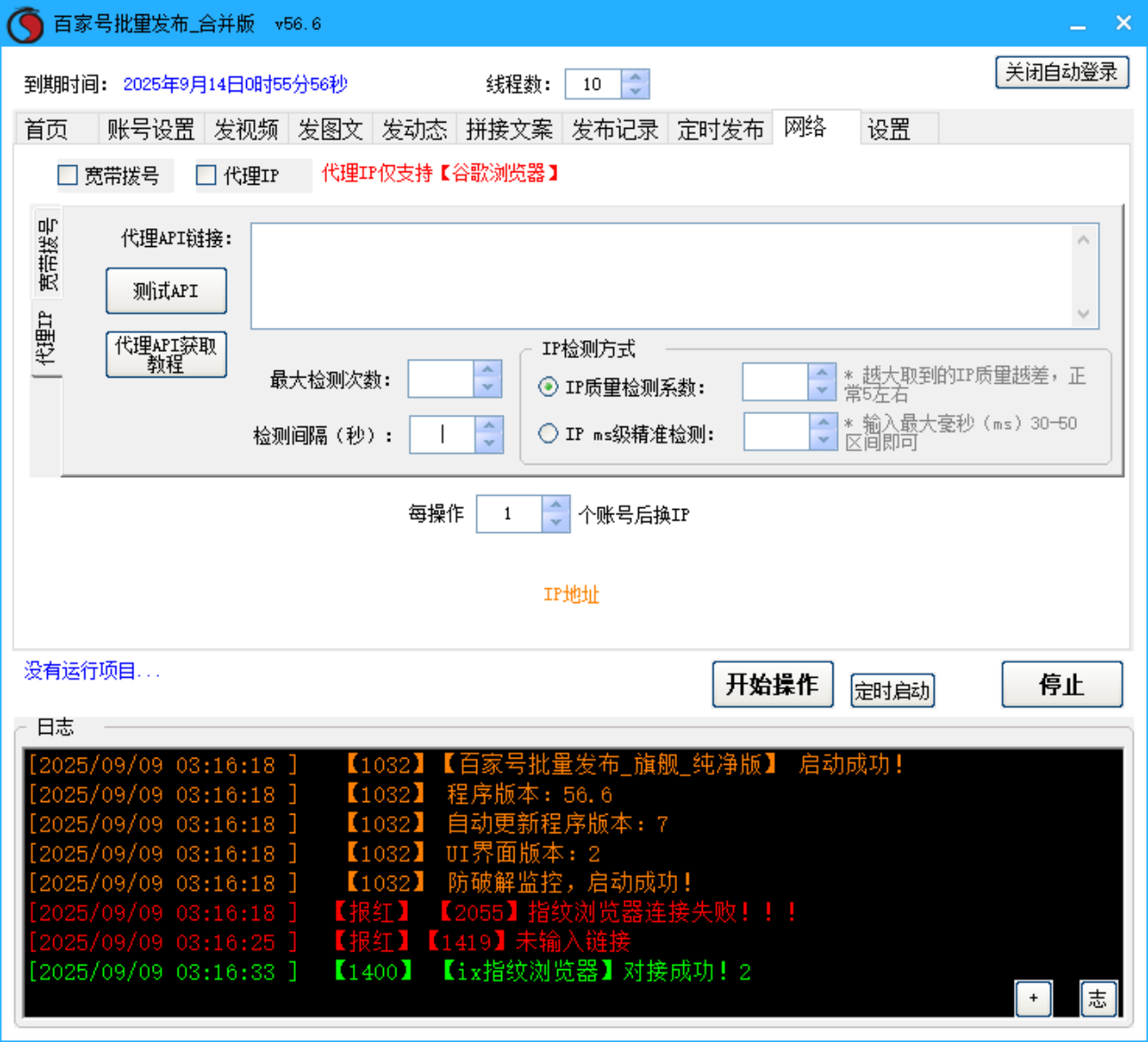Enable the 代理IP checkbox
This screenshot has width=1148, height=1042.
[204, 174]
